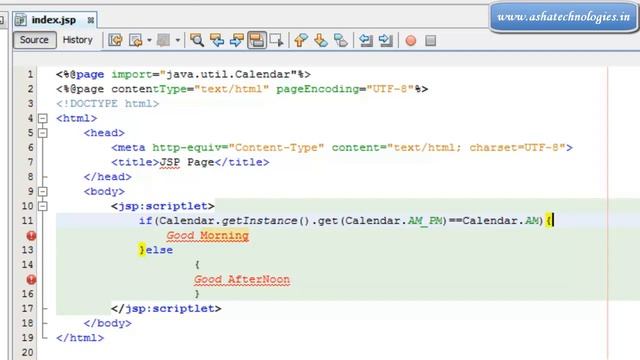640x360 pixels.
Task: Click error marker beside Good Morning line
Action: point(31,236)
